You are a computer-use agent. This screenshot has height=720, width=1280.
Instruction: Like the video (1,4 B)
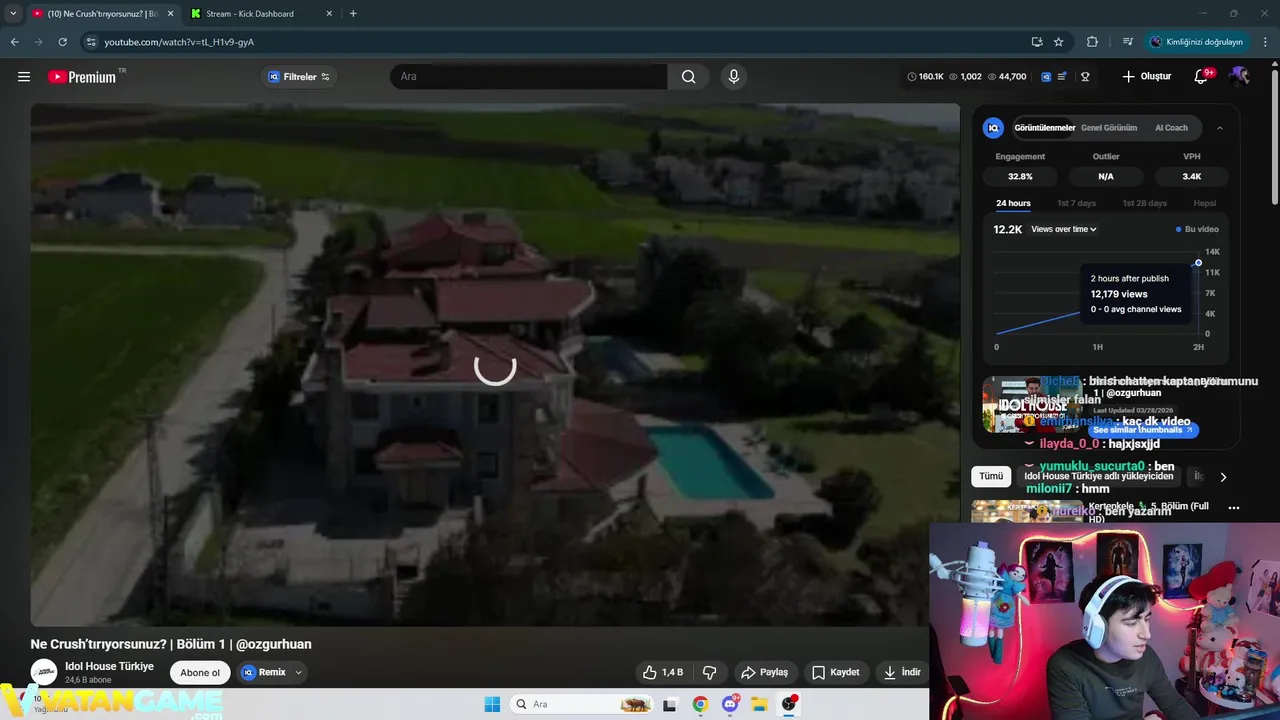[x=663, y=672]
